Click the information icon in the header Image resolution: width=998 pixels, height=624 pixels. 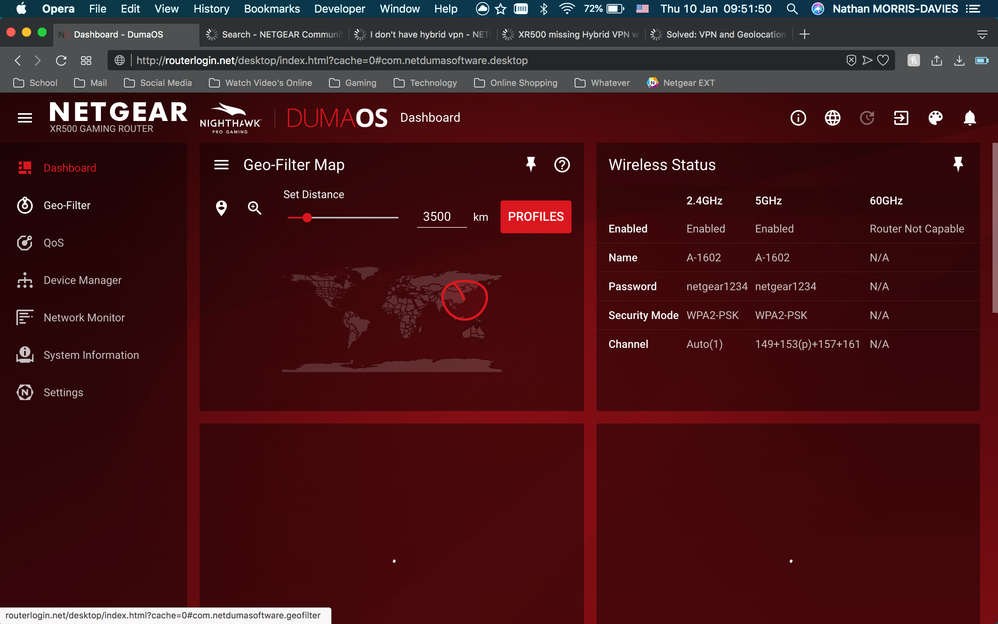pos(798,117)
